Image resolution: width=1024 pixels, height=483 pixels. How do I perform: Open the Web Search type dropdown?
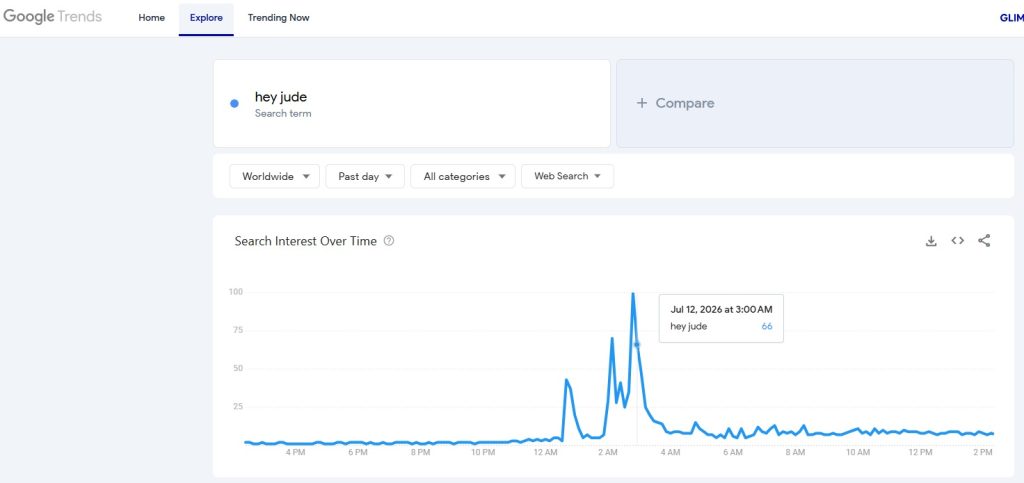pos(568,176)
